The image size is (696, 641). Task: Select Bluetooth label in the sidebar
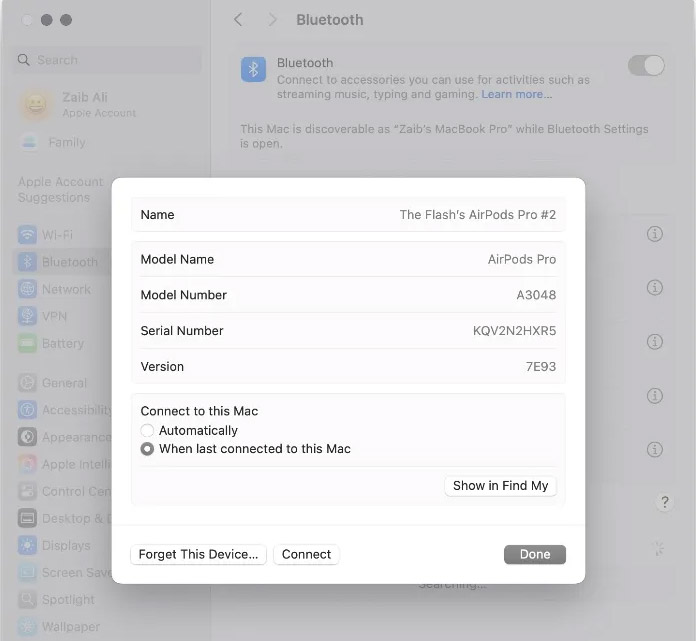click(70, 262)
